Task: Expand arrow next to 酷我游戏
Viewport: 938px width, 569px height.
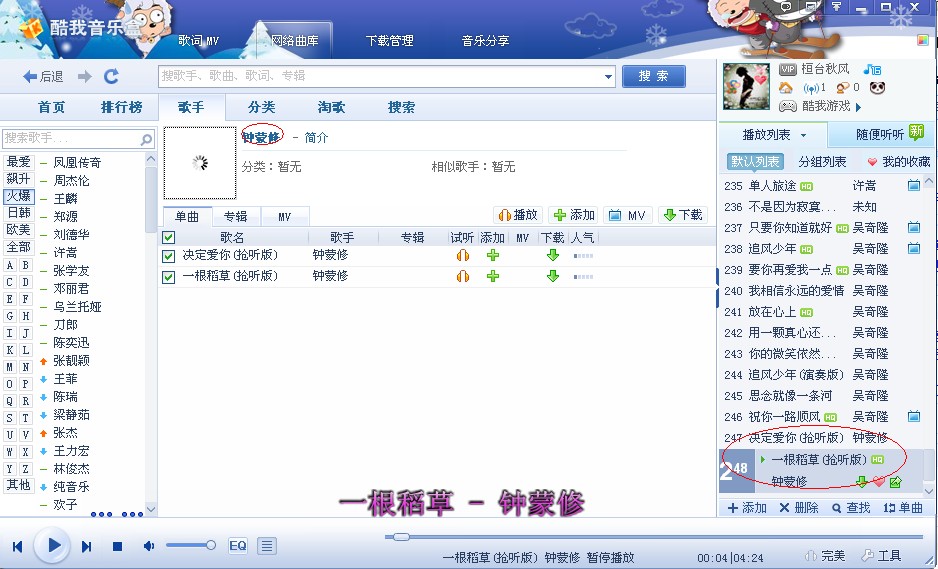Action: (858, 107)
